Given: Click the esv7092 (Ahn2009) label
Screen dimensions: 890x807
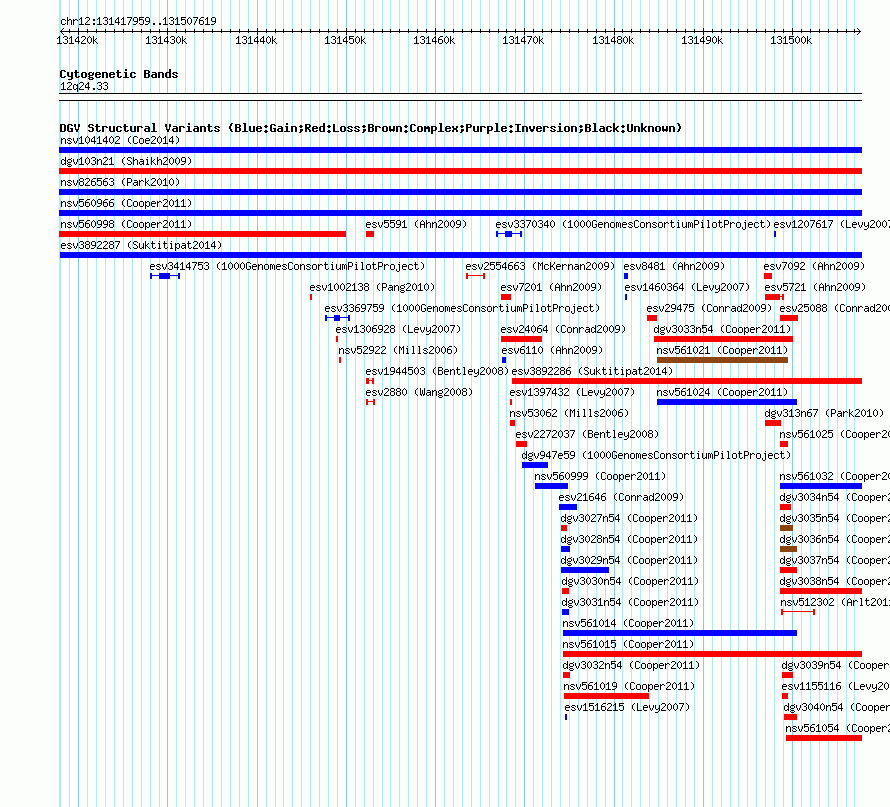Looking at the screenshot, I should 814,266.
